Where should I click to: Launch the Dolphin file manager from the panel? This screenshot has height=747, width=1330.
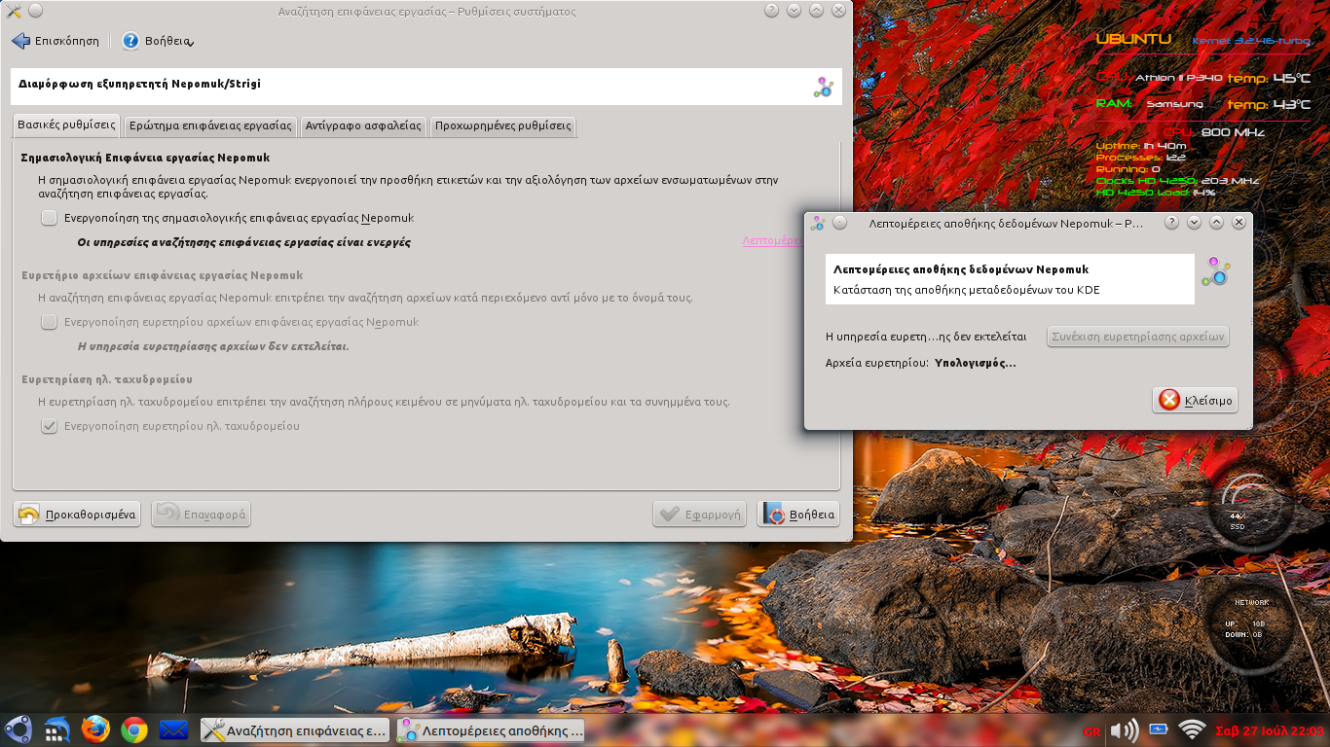pyautogui.click(x=56, y=730)
